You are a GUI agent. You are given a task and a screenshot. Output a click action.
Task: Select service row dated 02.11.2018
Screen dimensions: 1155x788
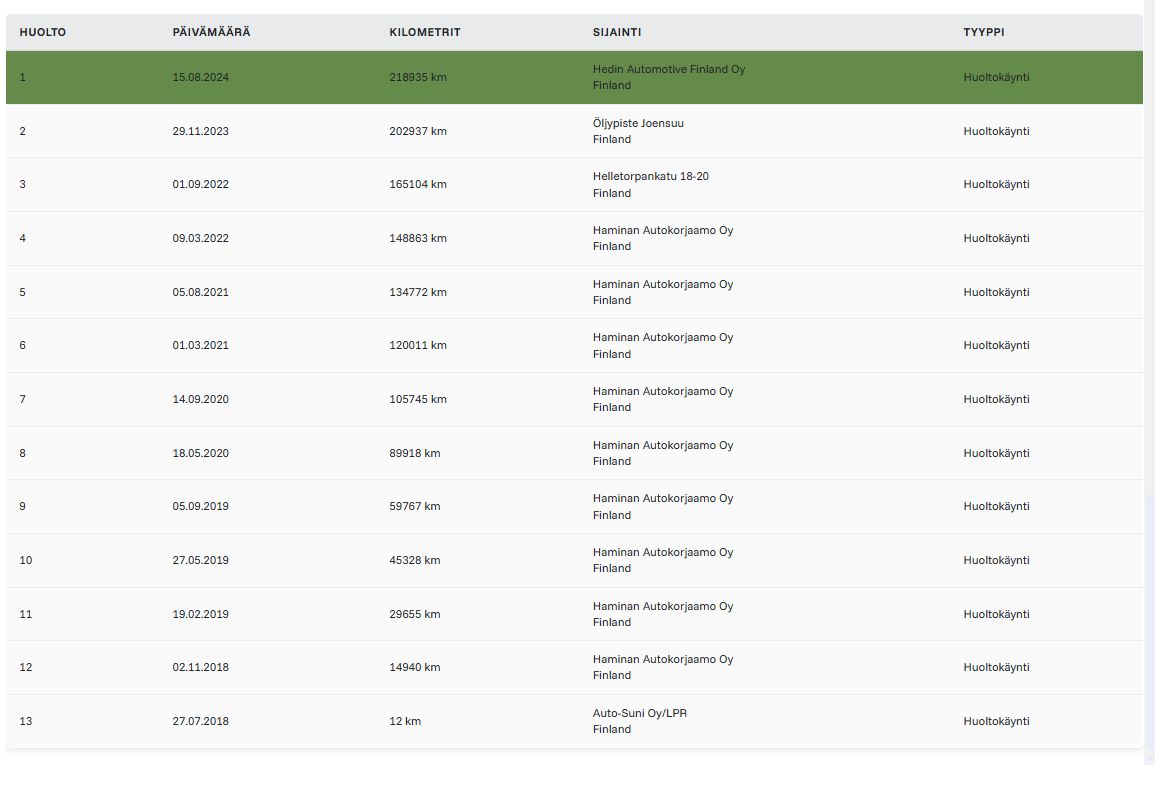[x=575, y=667]
